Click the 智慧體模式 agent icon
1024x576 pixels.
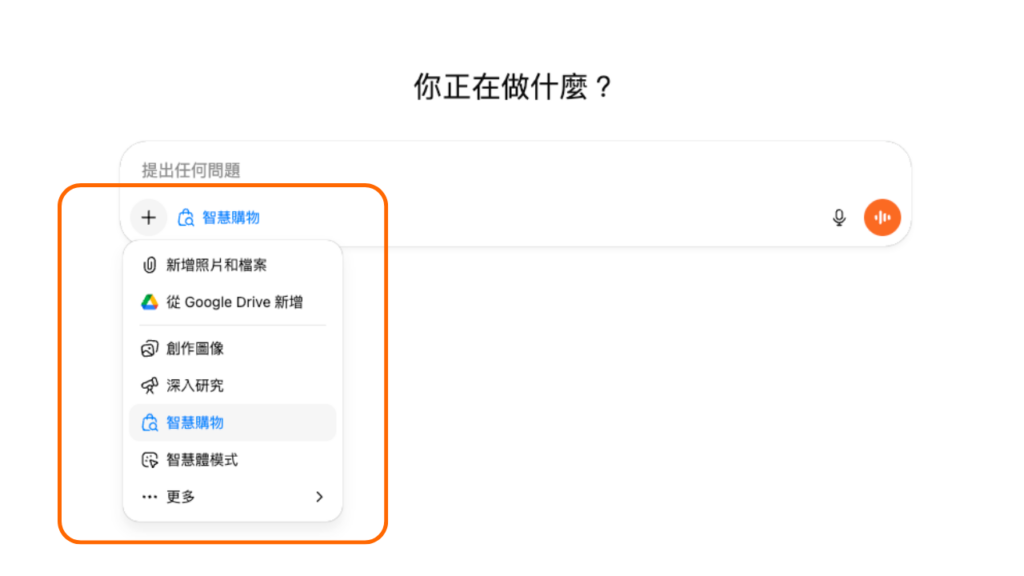149,460
